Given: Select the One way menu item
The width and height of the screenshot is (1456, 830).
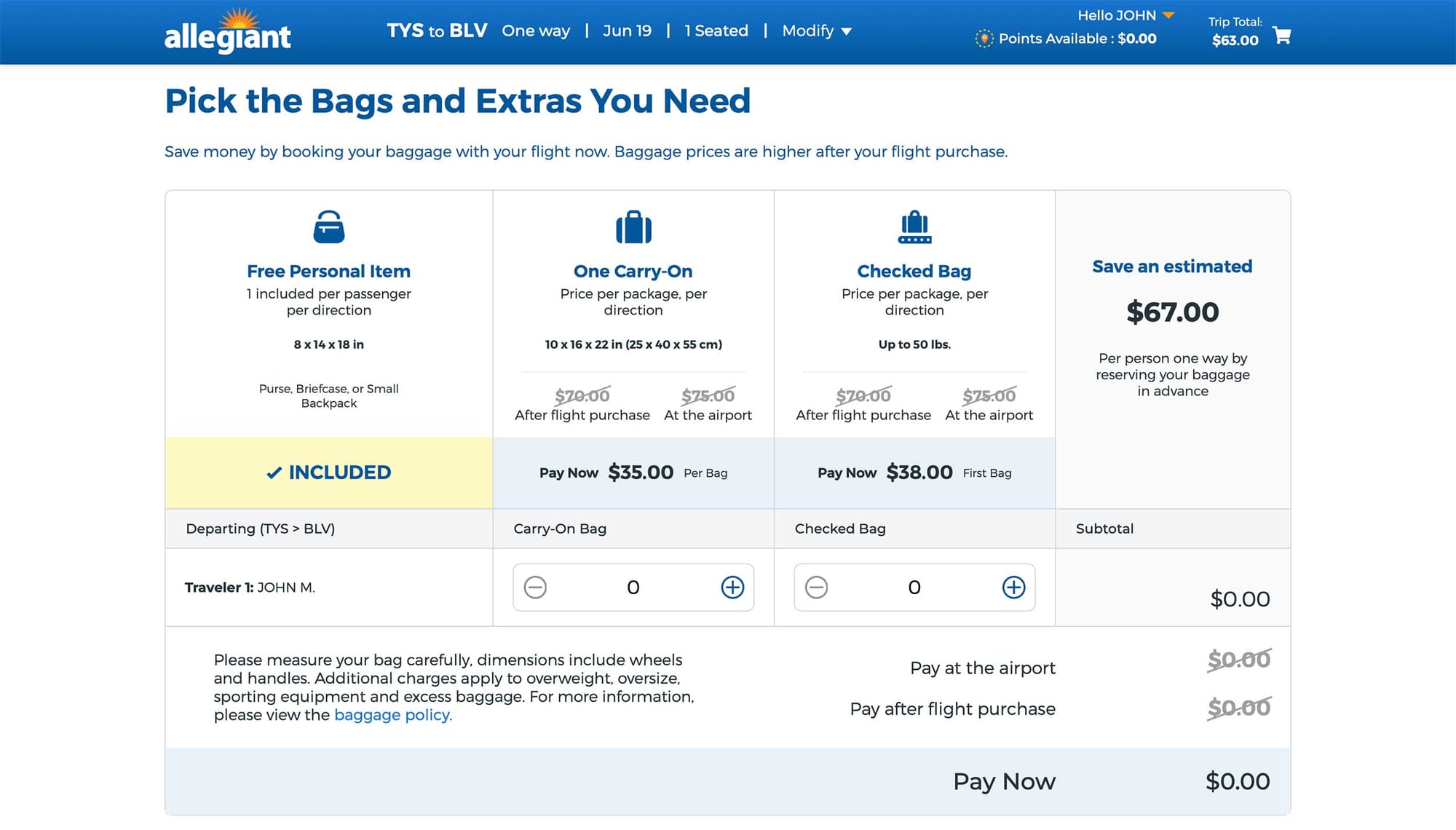Looking at the screenshot, I should [536, 31].
